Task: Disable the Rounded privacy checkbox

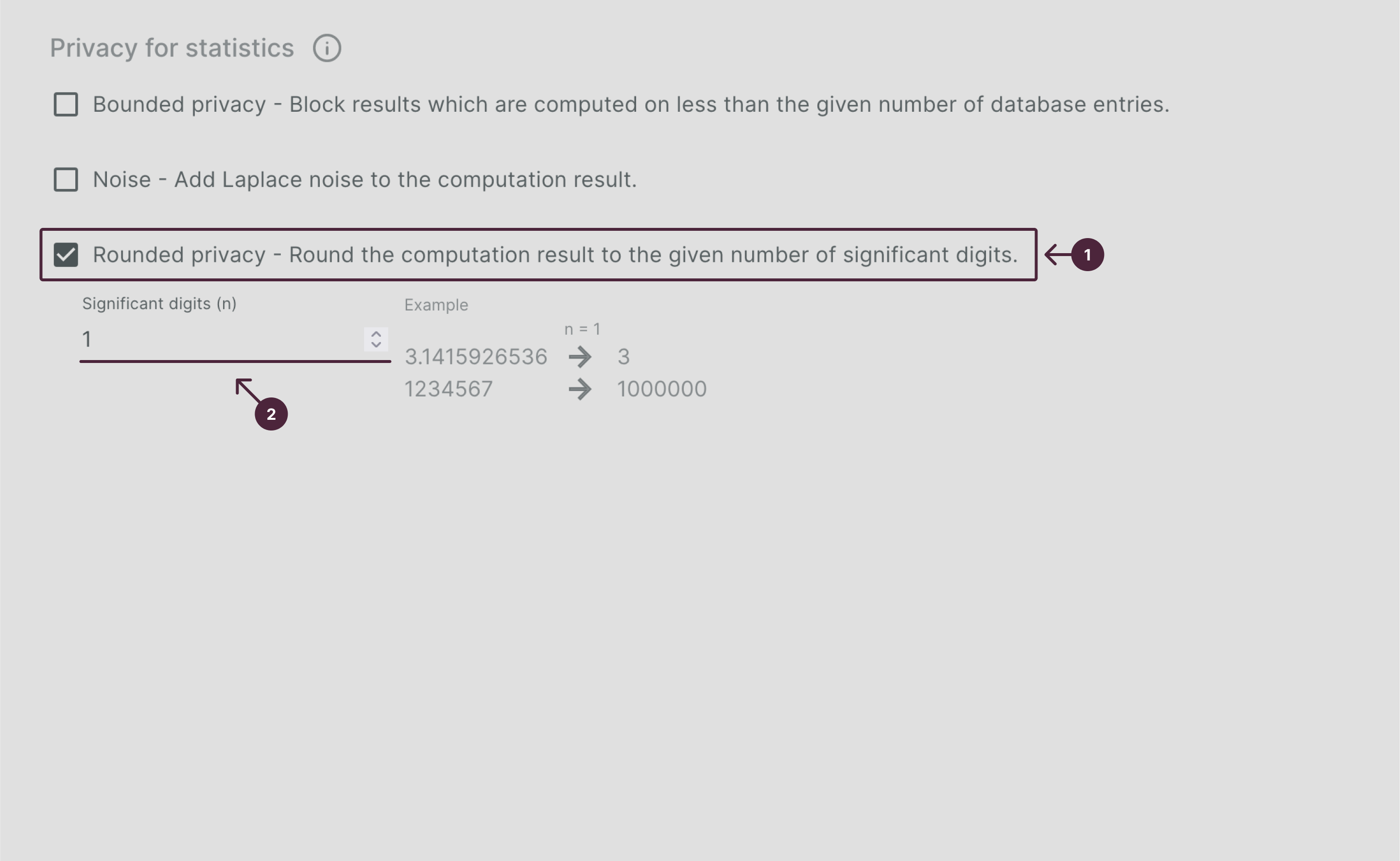Action: pyautogui.click(x=66, y=255)
